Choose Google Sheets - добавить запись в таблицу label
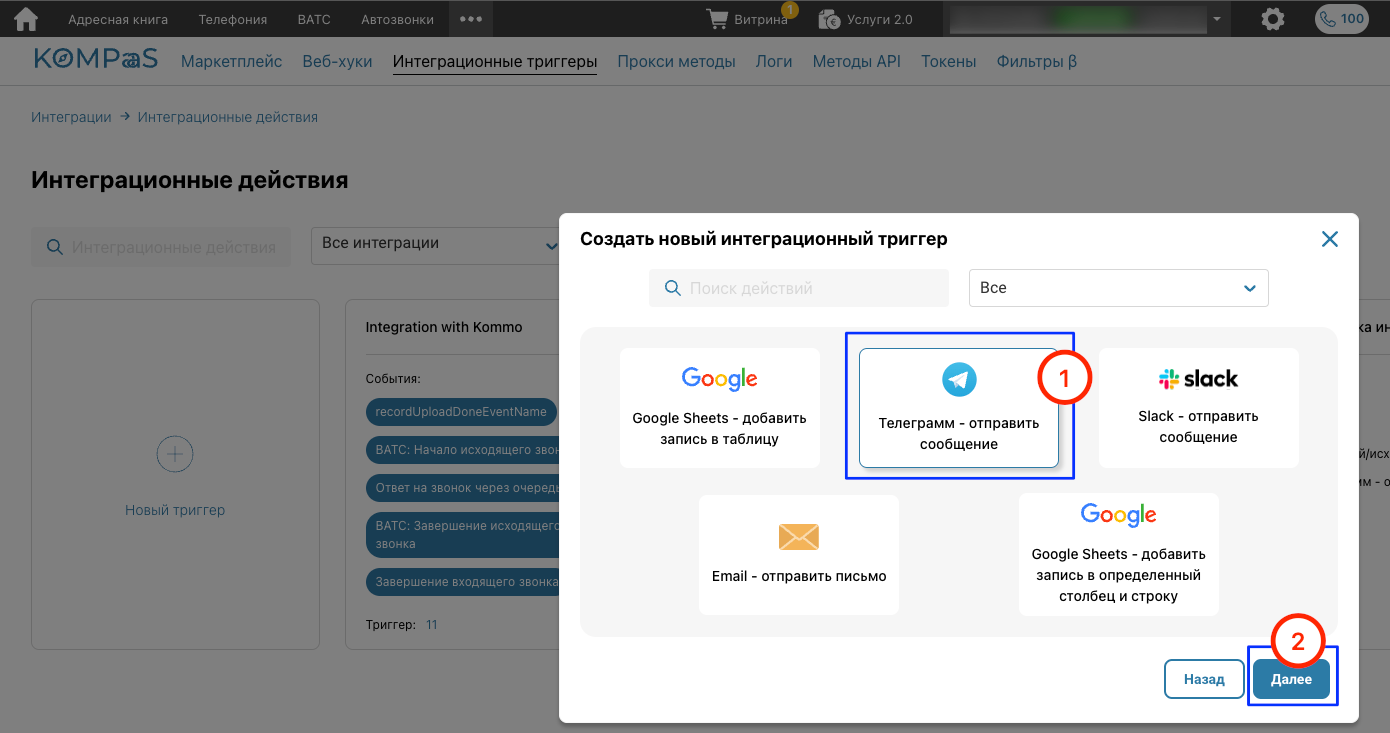This screenshot has height=733, width=1390. [719, 428]
